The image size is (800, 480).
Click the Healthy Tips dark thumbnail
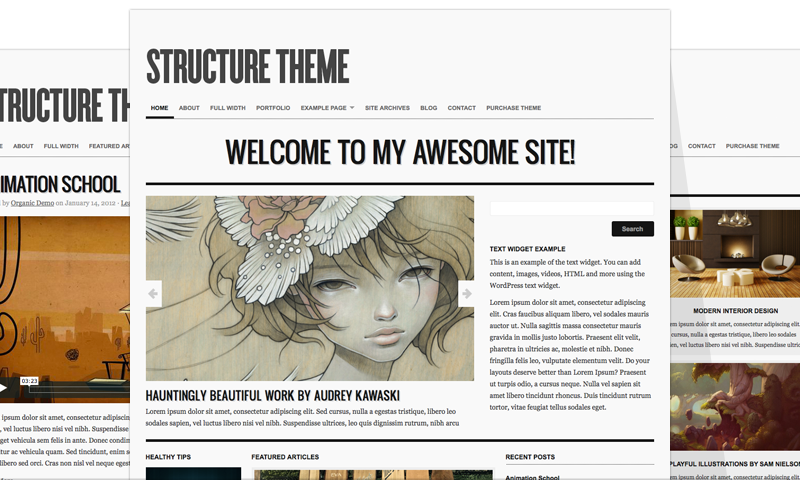pos(193,473)
